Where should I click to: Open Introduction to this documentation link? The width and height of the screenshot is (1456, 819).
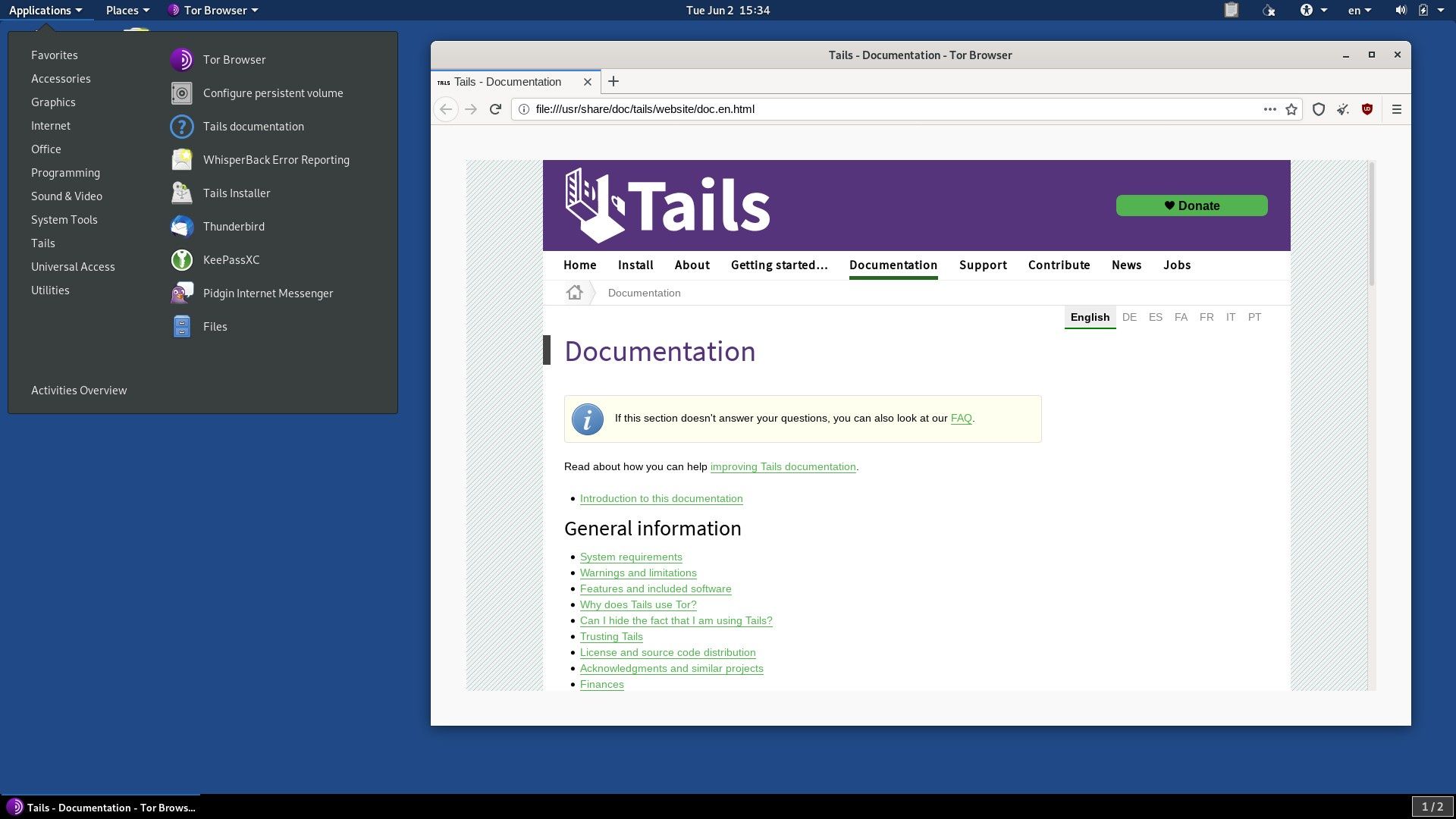[661, 499]
